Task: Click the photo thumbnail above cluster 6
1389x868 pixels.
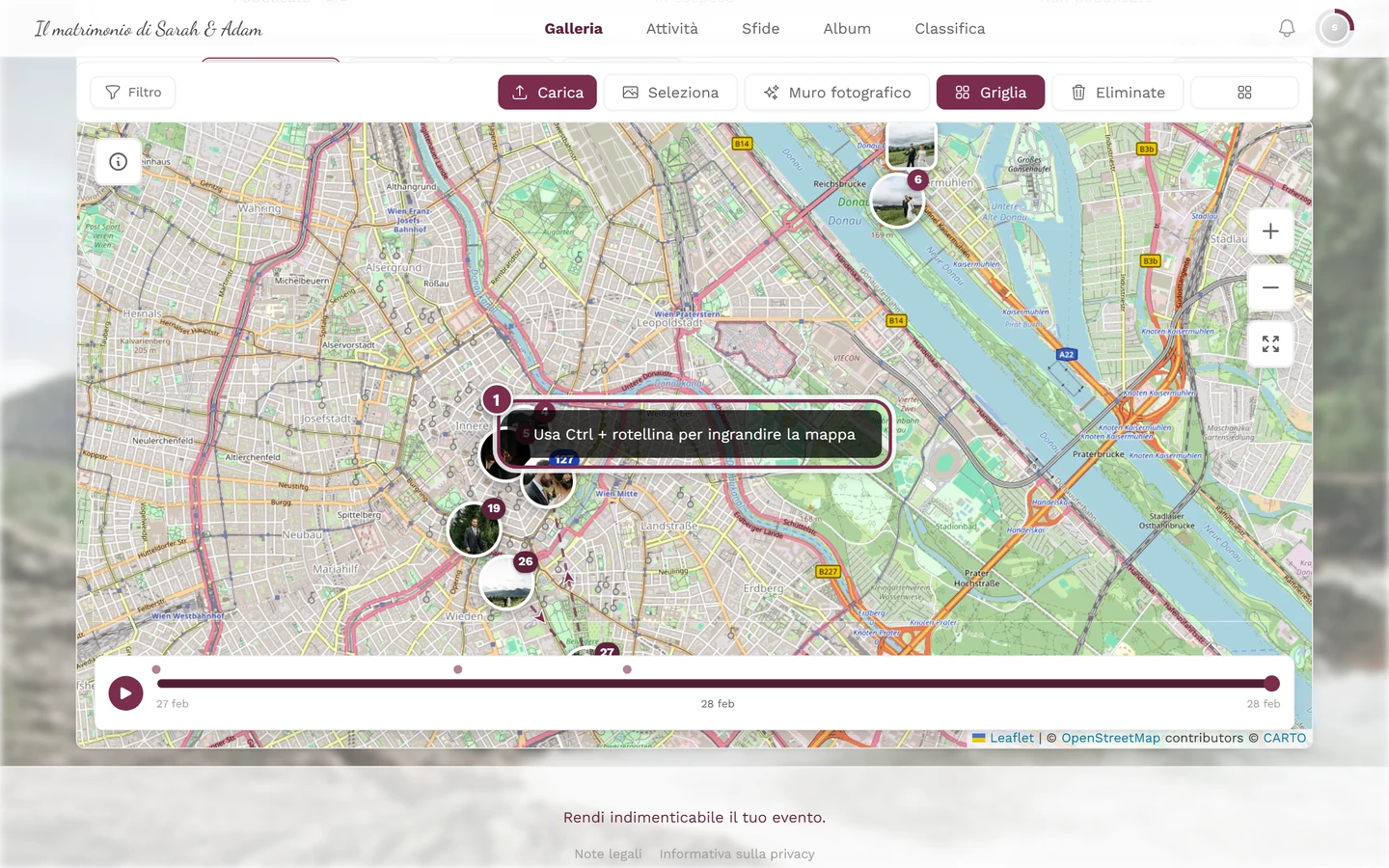Action: click(x=911, y=145)
